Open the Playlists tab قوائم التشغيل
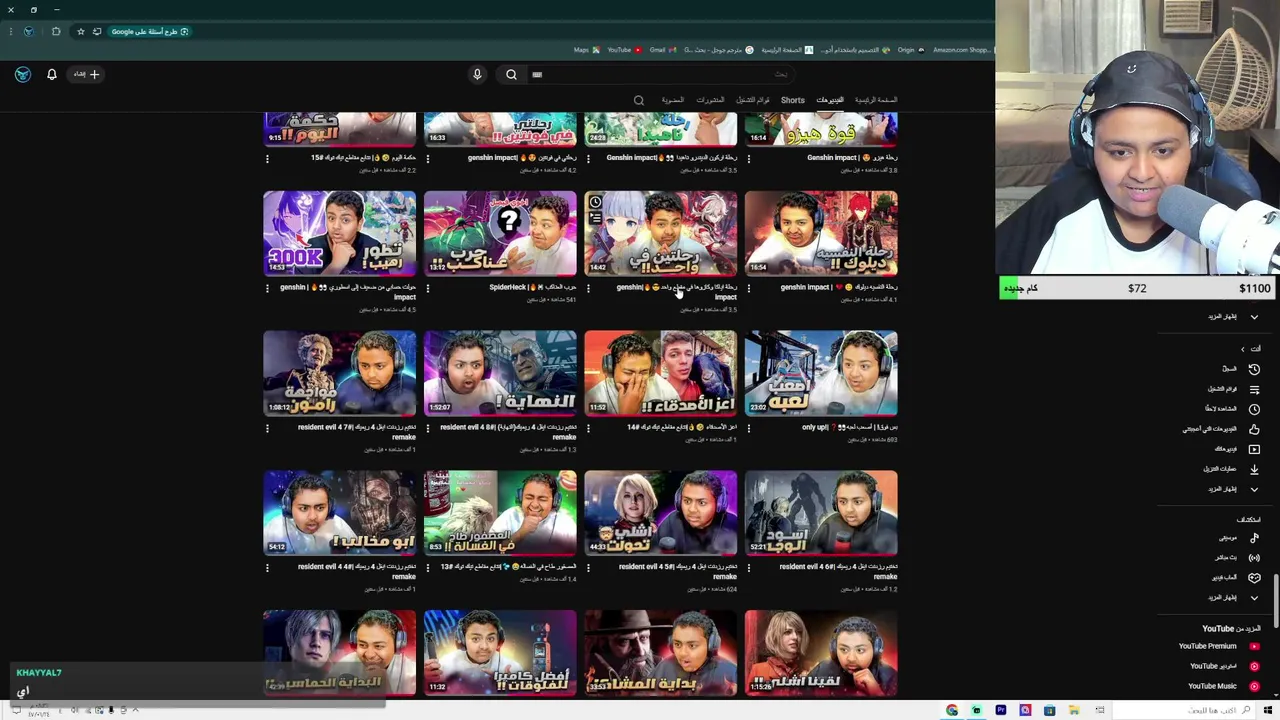The width and height of the screenshot is (1280, 720). click(x=753, y=100)
